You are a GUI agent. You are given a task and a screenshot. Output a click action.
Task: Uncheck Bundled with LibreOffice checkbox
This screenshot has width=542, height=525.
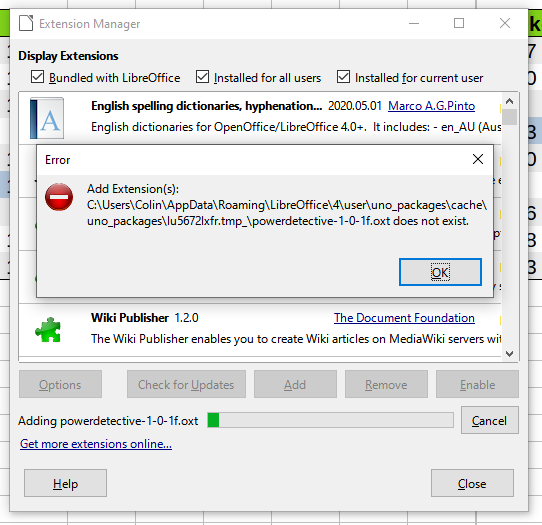tap(37, 77)
